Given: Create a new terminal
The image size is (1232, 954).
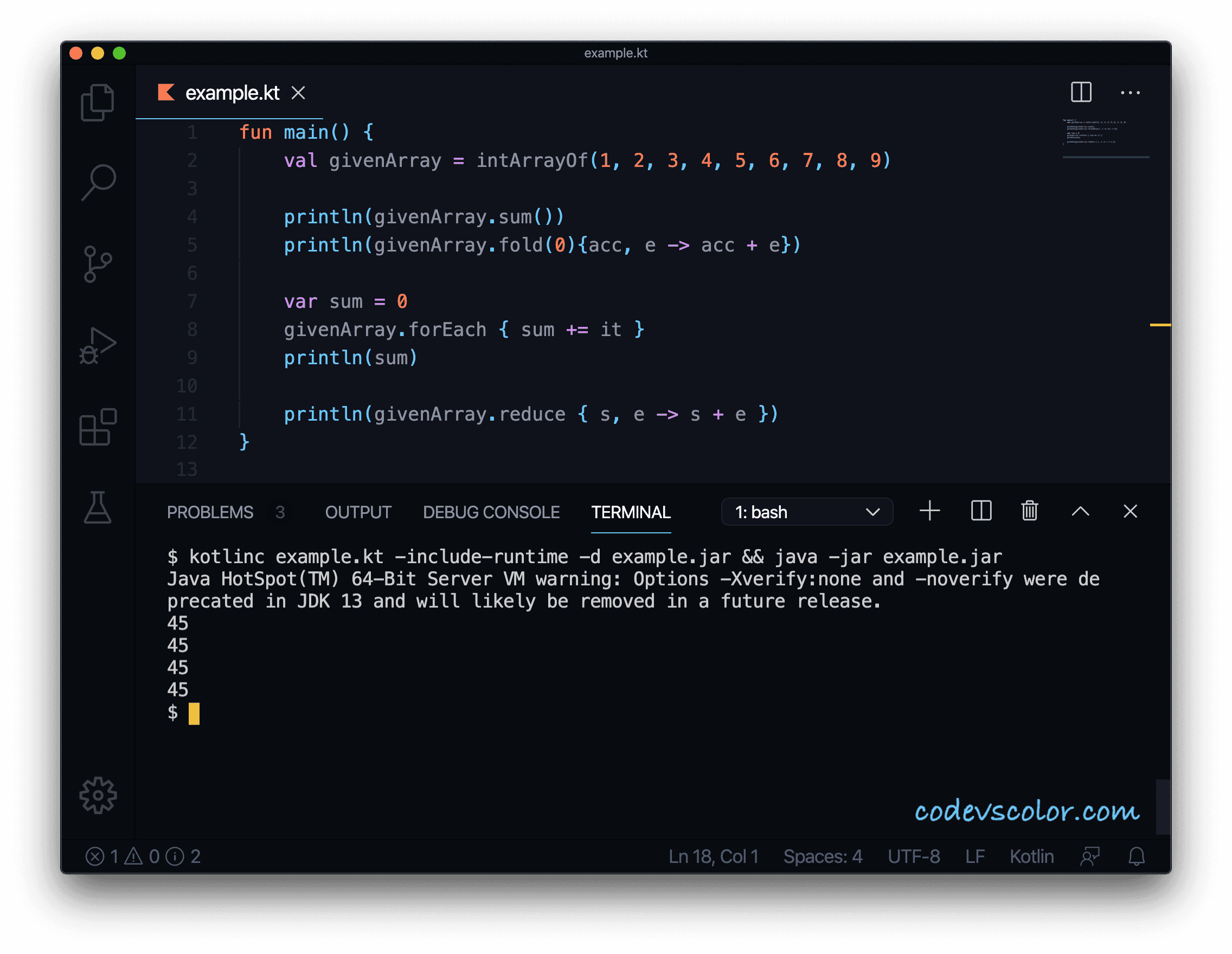Looking at the screenshot, I should point(929,511).
